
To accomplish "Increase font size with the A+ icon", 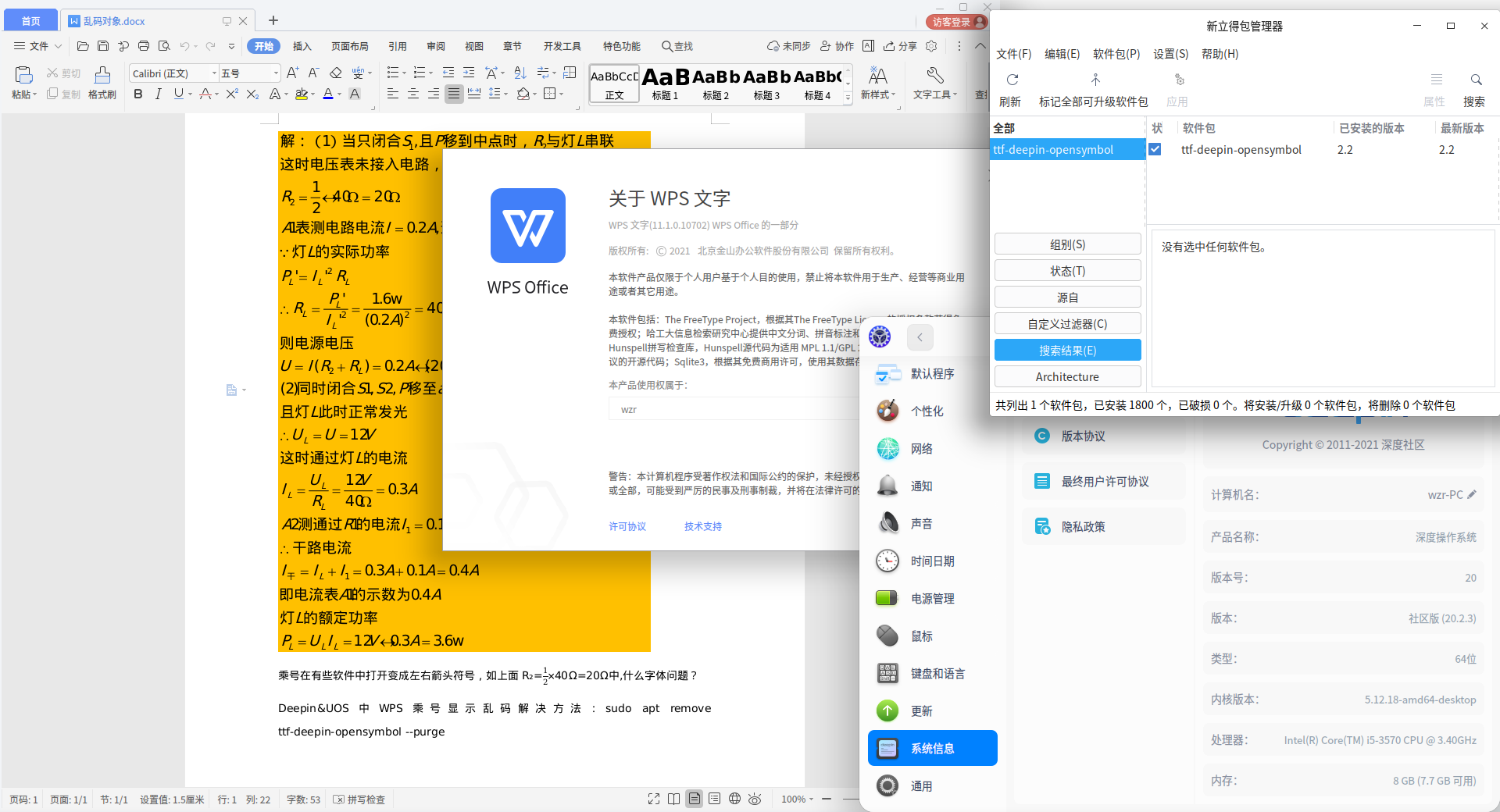I will [x=293, y=73].
